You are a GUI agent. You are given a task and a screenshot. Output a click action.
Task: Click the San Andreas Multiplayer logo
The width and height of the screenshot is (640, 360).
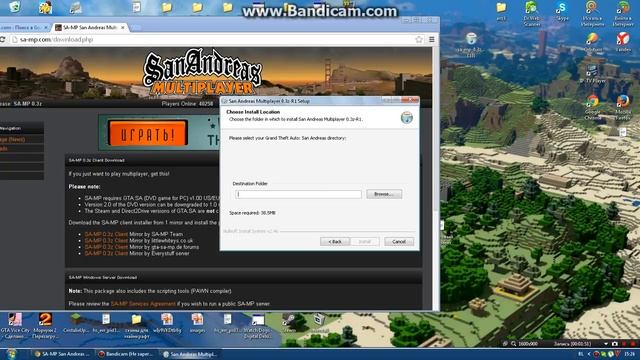(x=202, y=72)
